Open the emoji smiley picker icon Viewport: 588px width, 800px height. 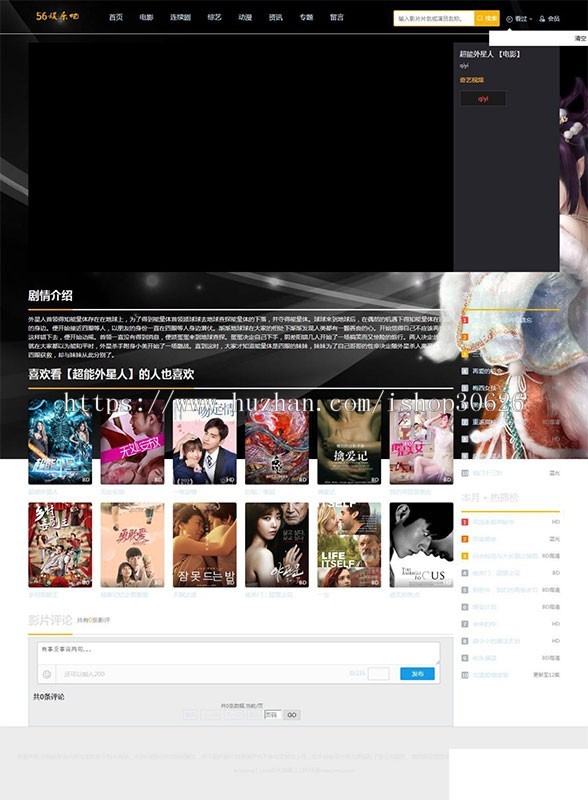point(46,674)
